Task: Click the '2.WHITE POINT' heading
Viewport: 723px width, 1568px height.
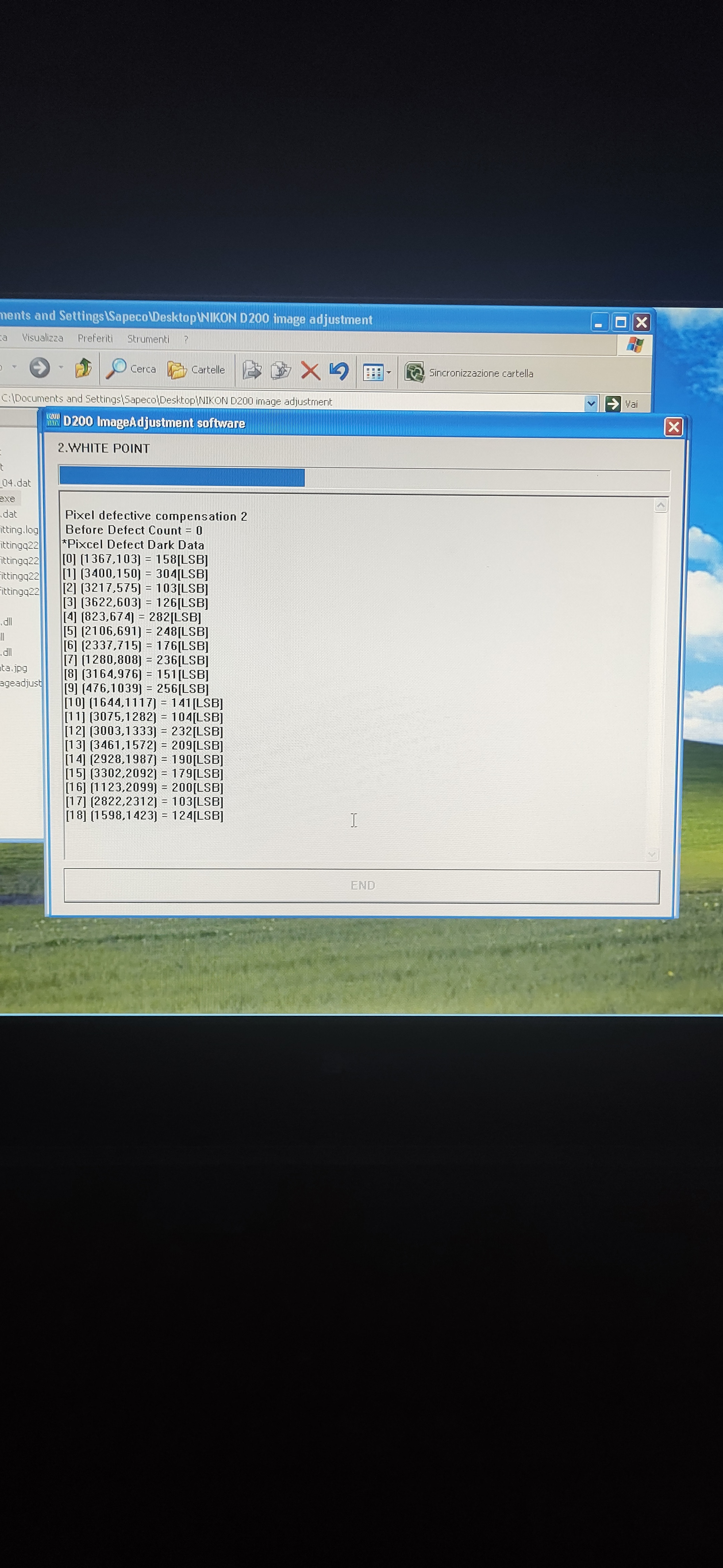Action: click(103, 448)
